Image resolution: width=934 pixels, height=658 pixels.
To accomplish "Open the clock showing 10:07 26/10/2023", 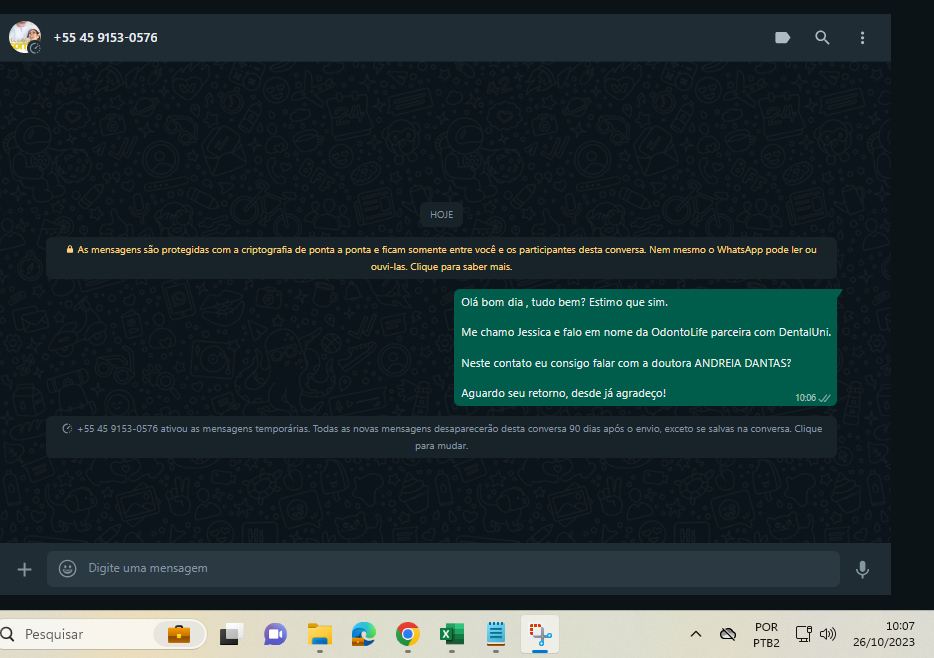I will [x=884, y=634].
